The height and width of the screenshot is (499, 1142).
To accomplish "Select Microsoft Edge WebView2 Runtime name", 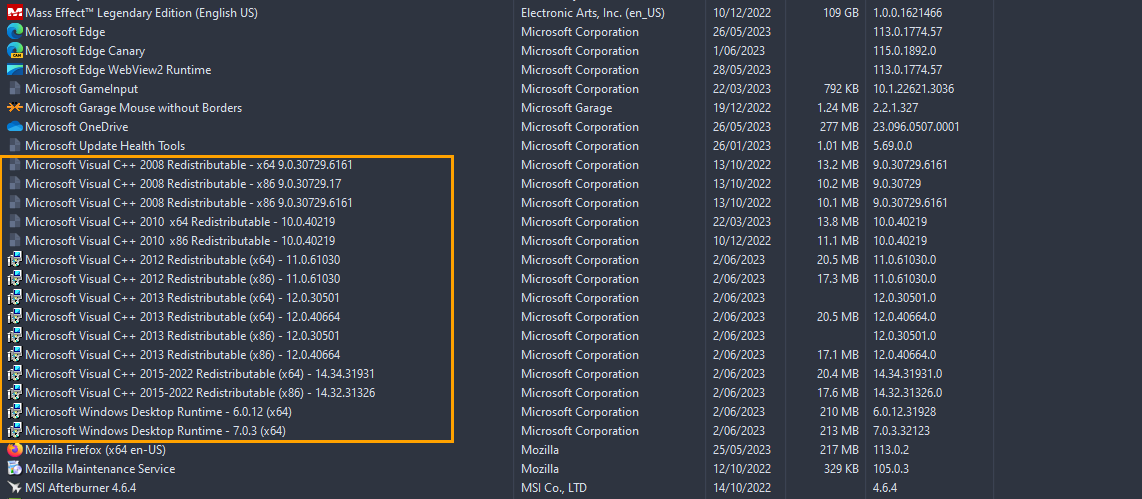I will (x=118, y=70).
